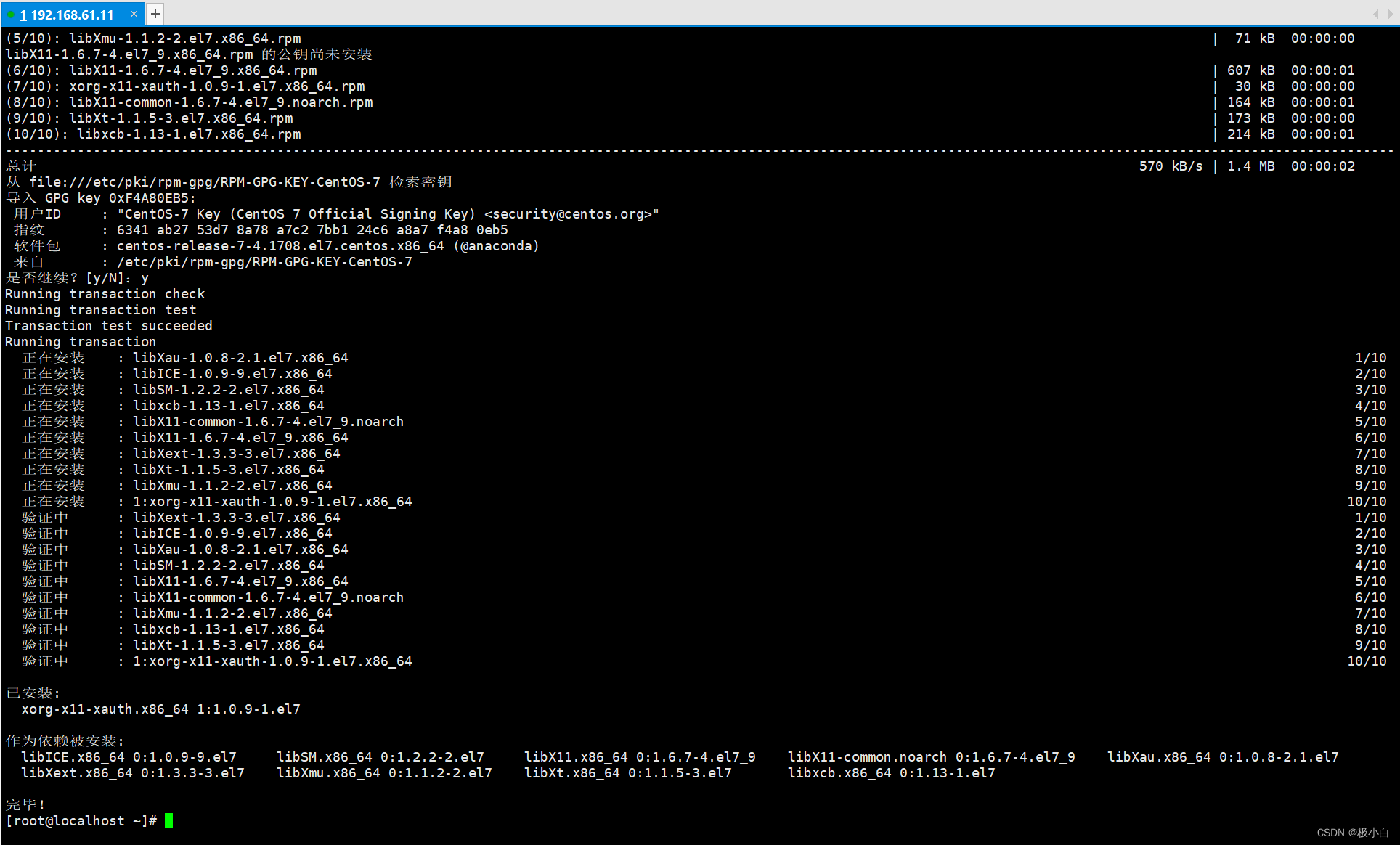1400x845 pixels.
Task: Click the security@centos.org email text
Action: pos(571,214)
